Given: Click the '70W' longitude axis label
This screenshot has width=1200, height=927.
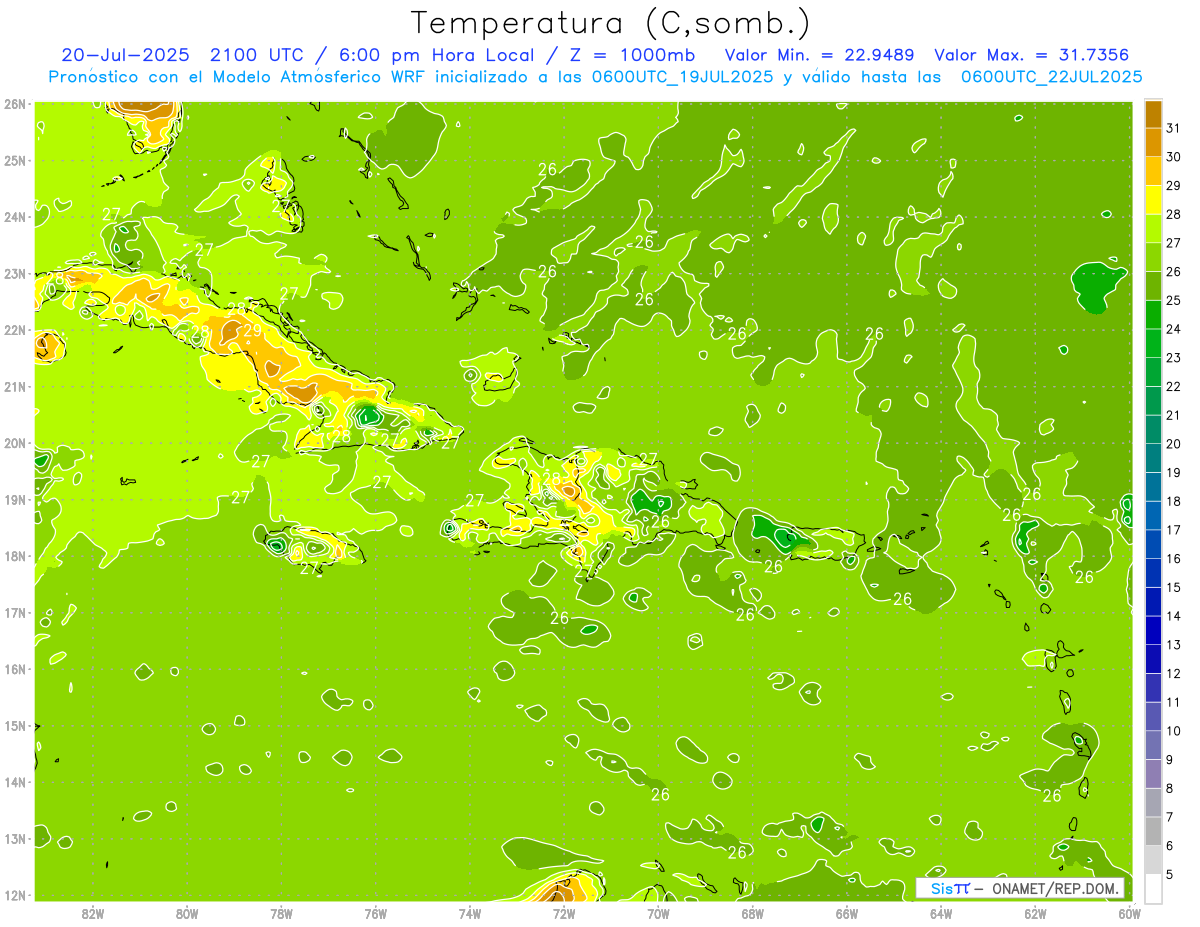Looking at the screenshot, I should tap(658, 913).
